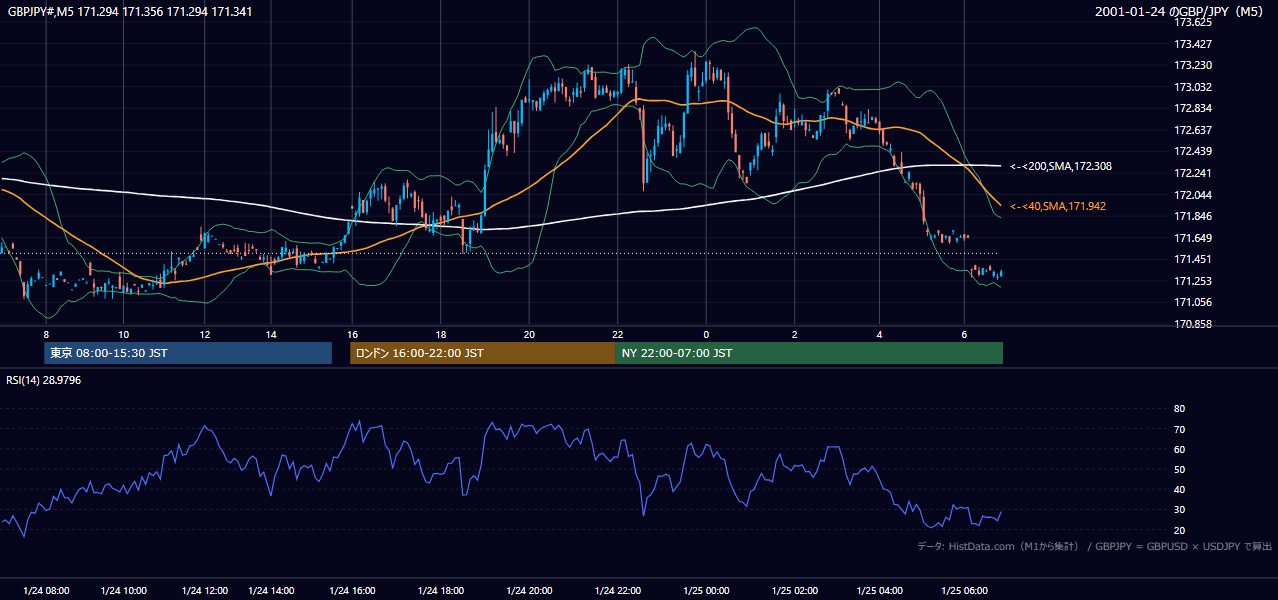Click price axis label 171.649
The width and height of the screenshot is (1278, 600).
[x=1192, y=238]
